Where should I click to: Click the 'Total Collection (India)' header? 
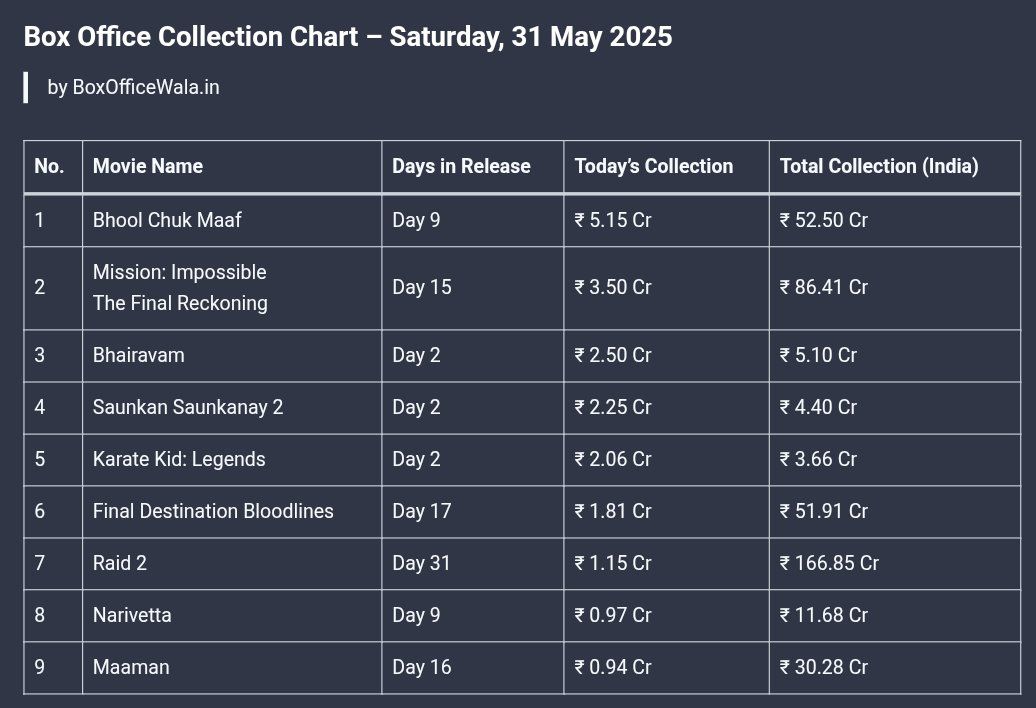[879, 166]
